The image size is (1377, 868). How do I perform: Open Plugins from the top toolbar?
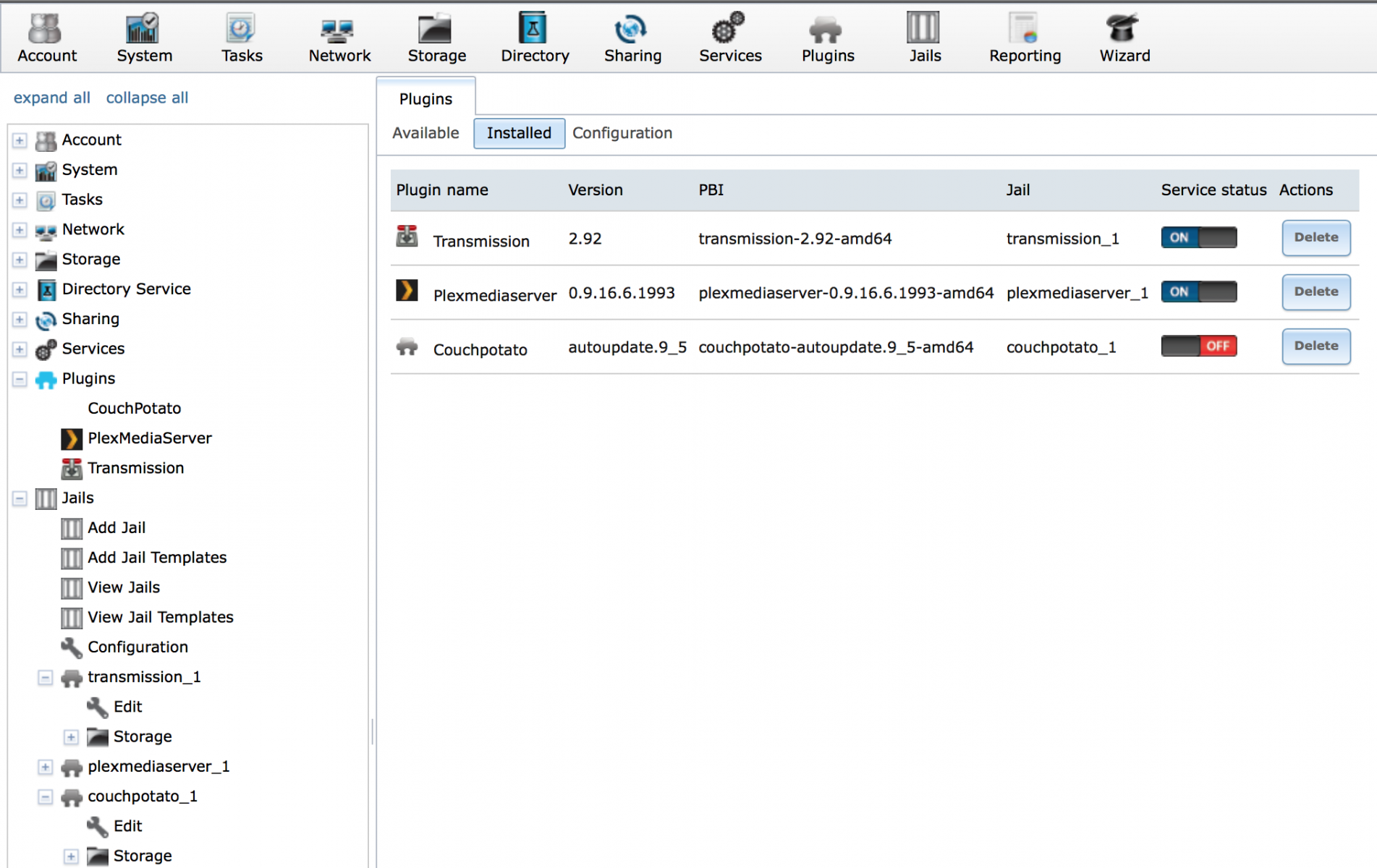tap(828, 38)
